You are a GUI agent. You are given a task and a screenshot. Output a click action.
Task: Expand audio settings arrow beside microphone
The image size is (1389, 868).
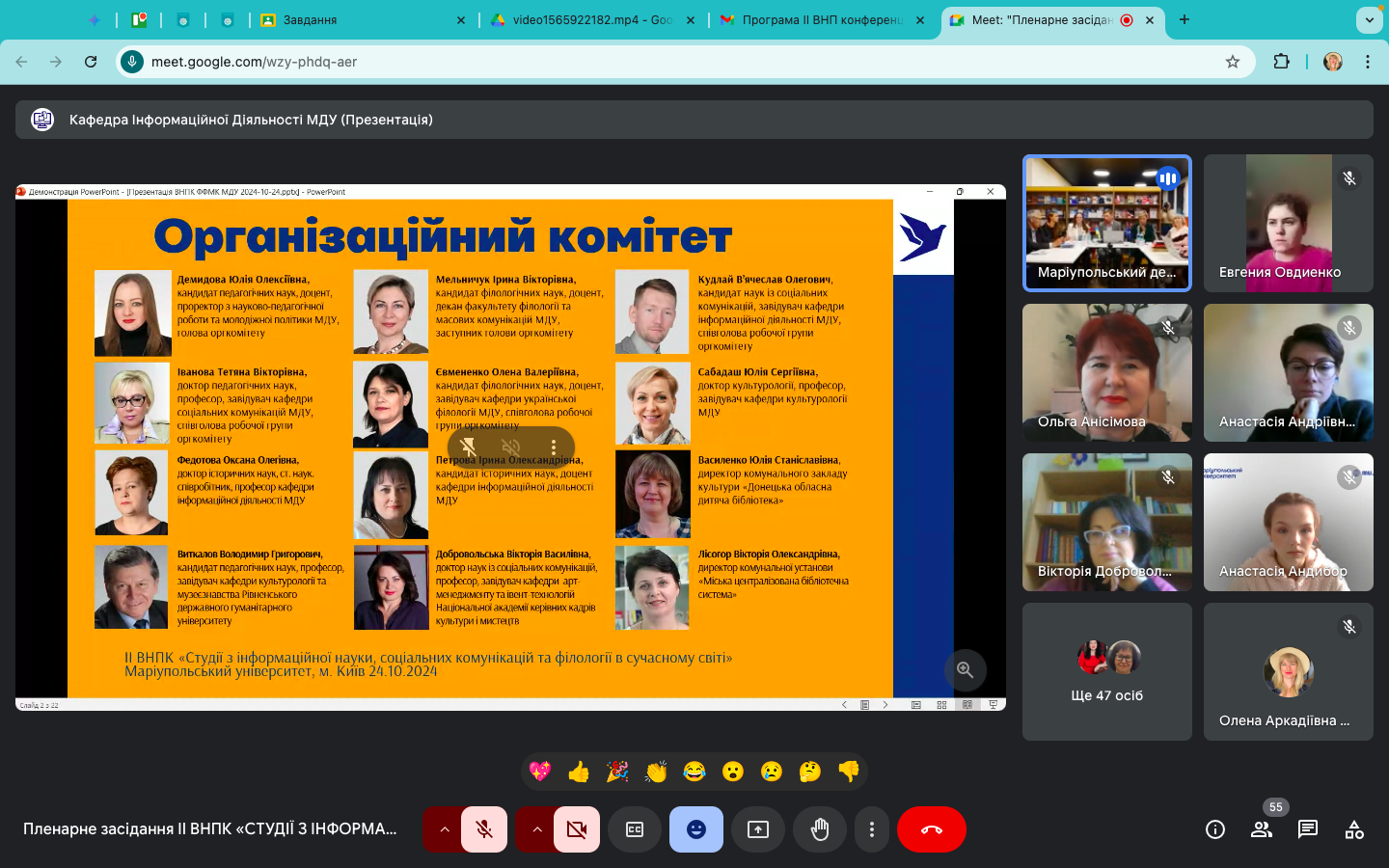coord(444,829)
